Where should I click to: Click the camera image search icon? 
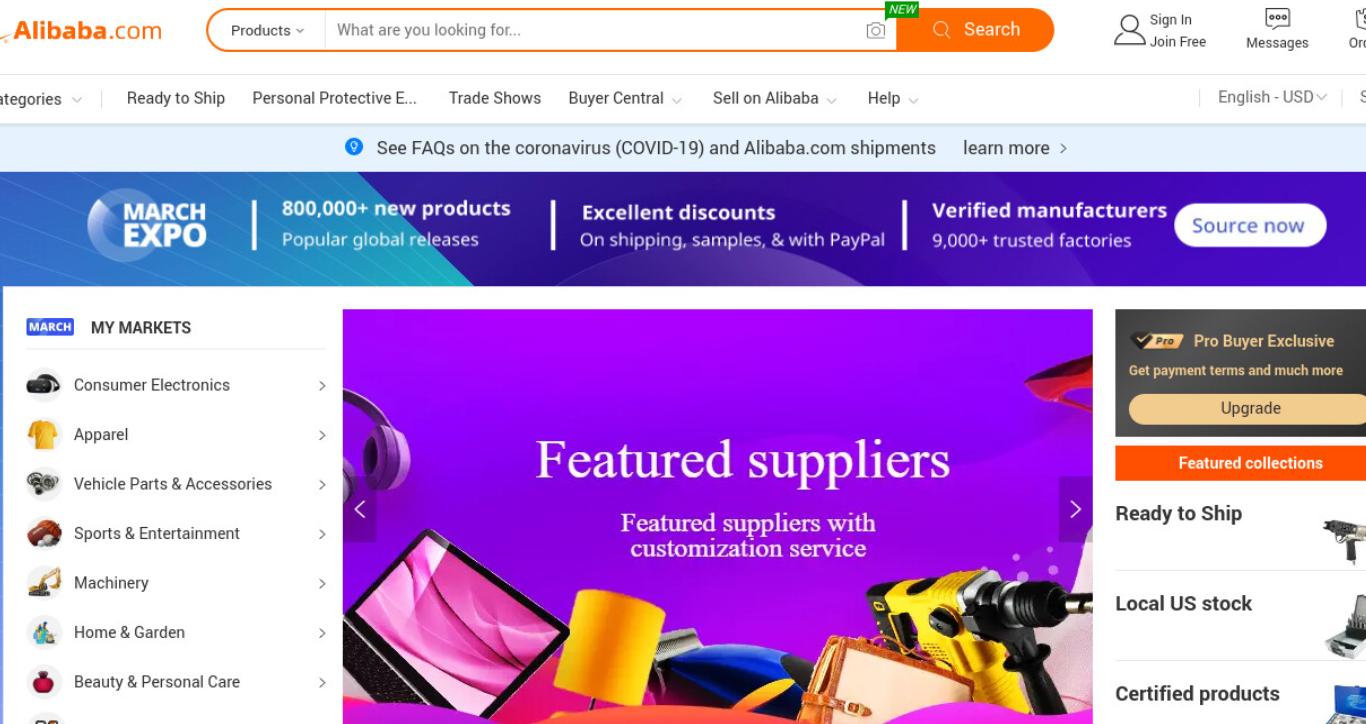point(875,30)
